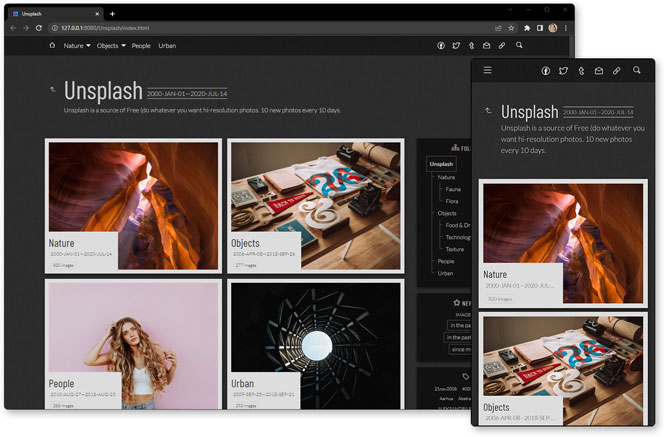
Task: Click the email envelope icon in desktop header
Action: pos(487,46)
